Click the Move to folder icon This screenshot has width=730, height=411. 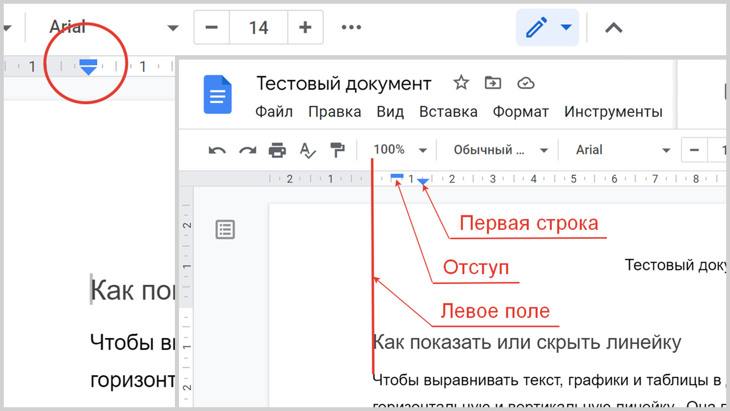tap(492, 83)
